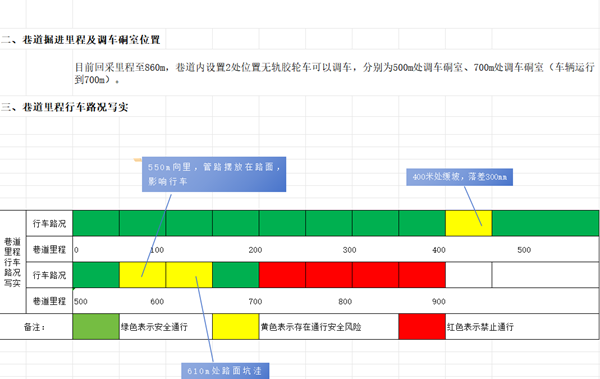The height and width of the screenshot is (379, 600).
Task: Select the heading 二、巷道掘进里程及调车硐室位置
Action: pos(80,39)
